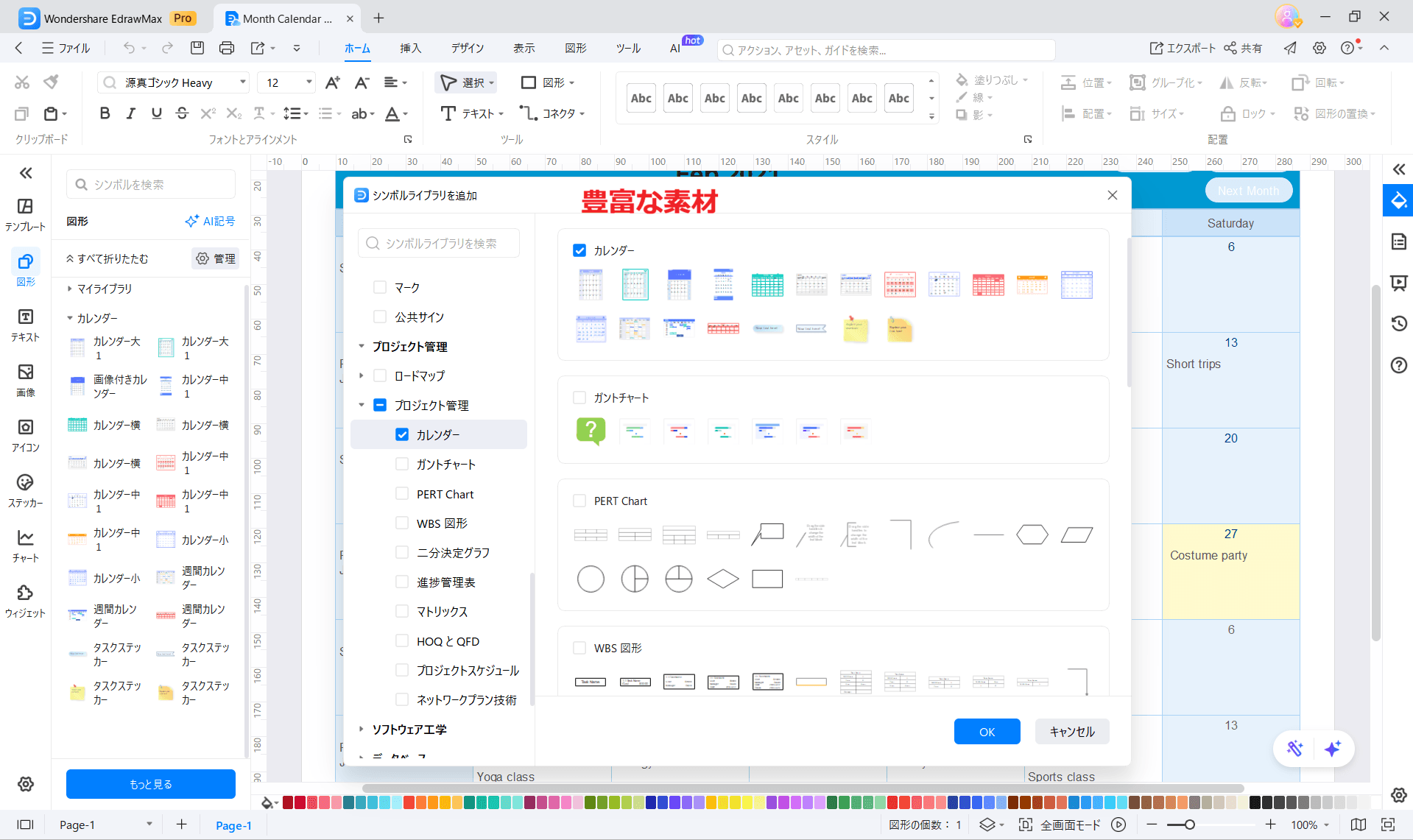The image size is (1413, 840).
Task: Open the コネクタ tool
Action: coord(554,113)
